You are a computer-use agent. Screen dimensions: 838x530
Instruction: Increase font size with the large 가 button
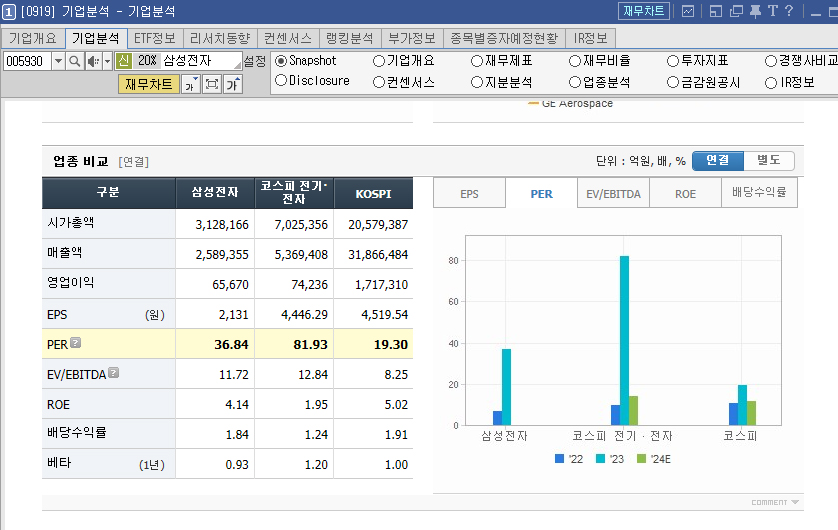coord(234,84)
